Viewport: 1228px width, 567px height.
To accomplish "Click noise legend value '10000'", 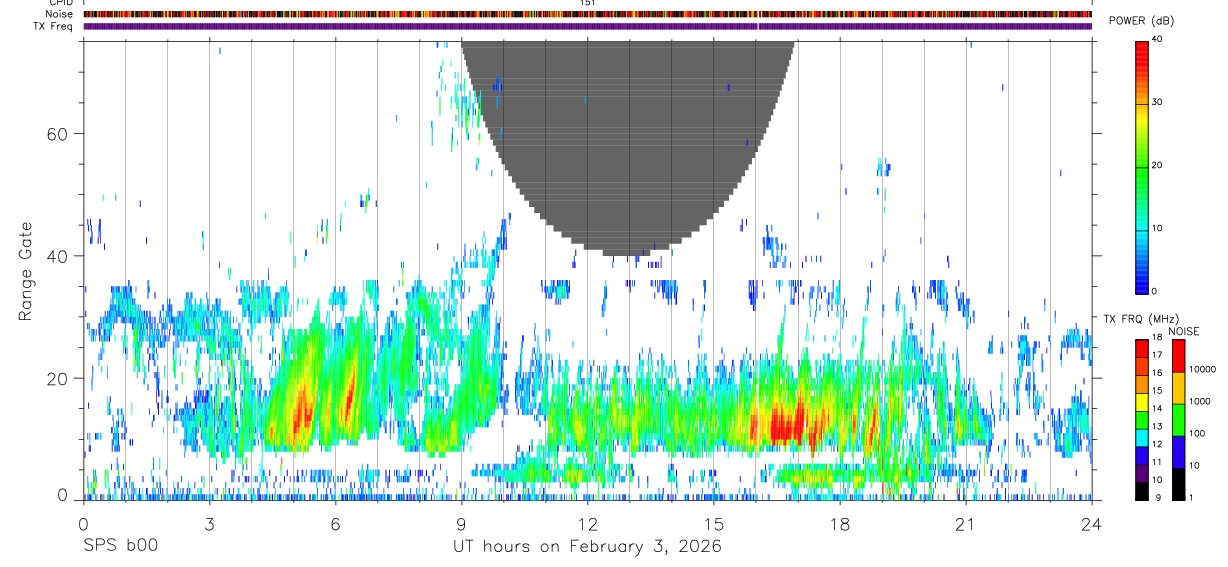I will 1202,369.
